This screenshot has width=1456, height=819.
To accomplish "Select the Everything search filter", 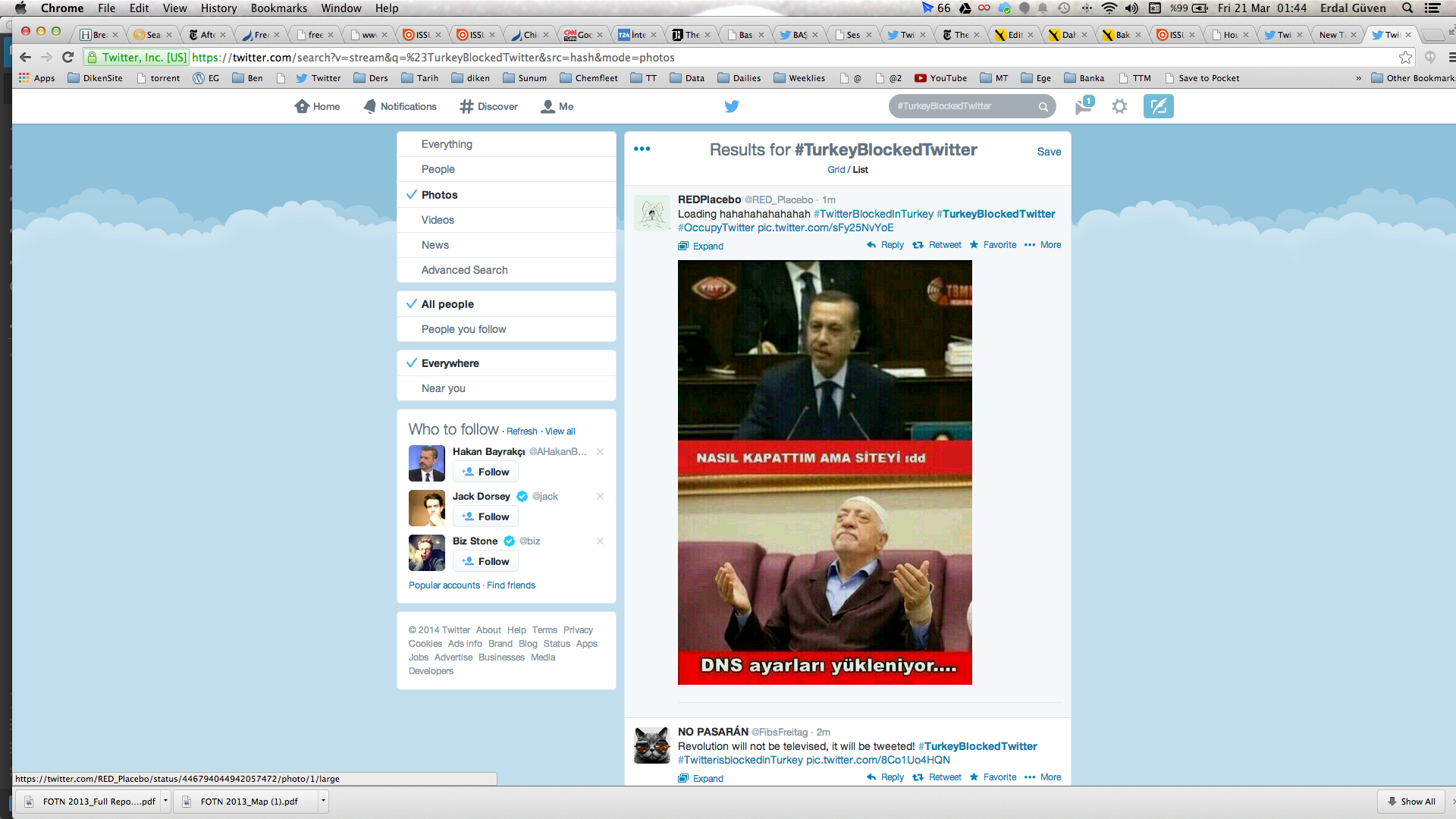I will 507,144.
